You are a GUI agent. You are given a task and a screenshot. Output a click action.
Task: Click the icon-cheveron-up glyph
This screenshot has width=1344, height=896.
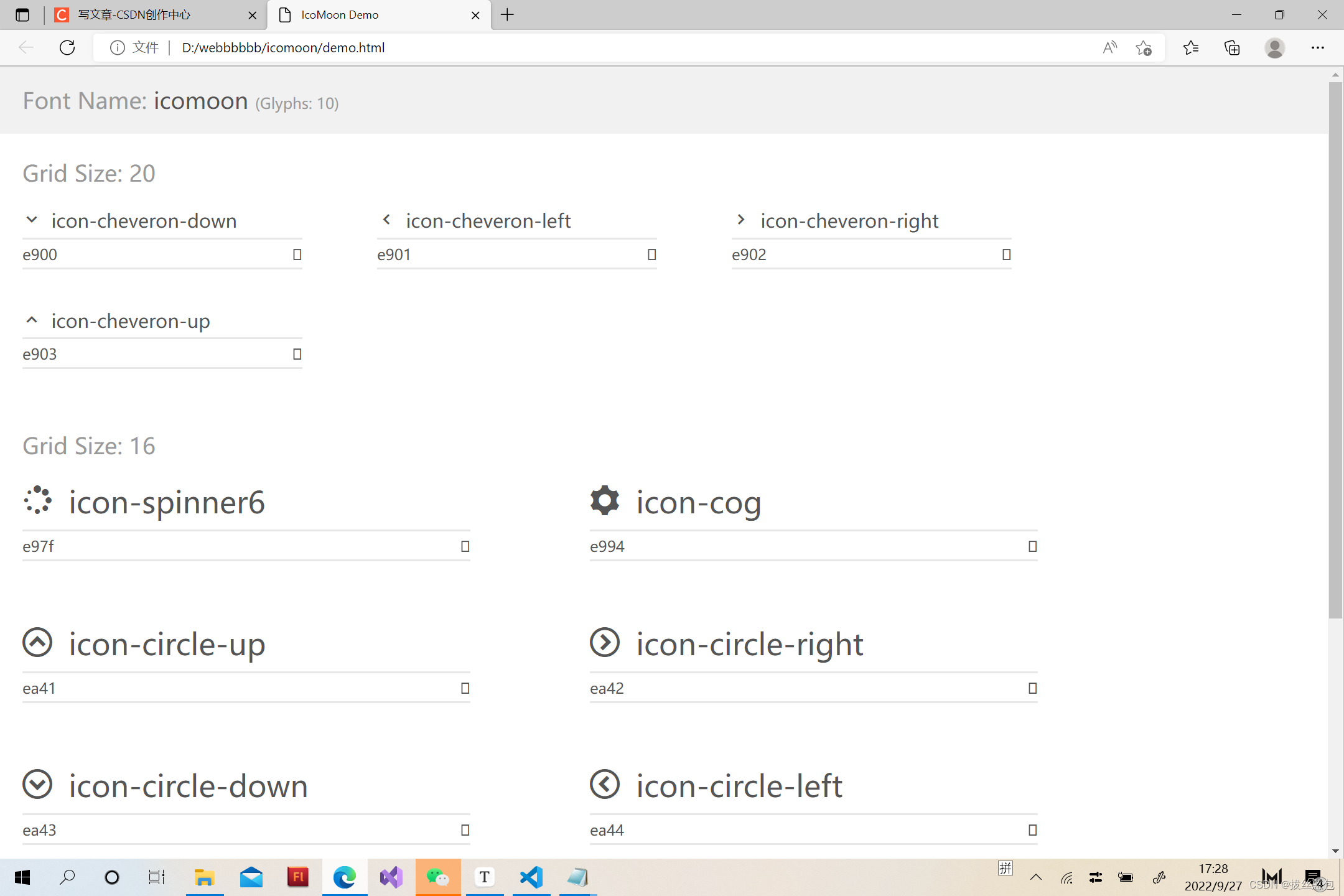pos(32,320)
